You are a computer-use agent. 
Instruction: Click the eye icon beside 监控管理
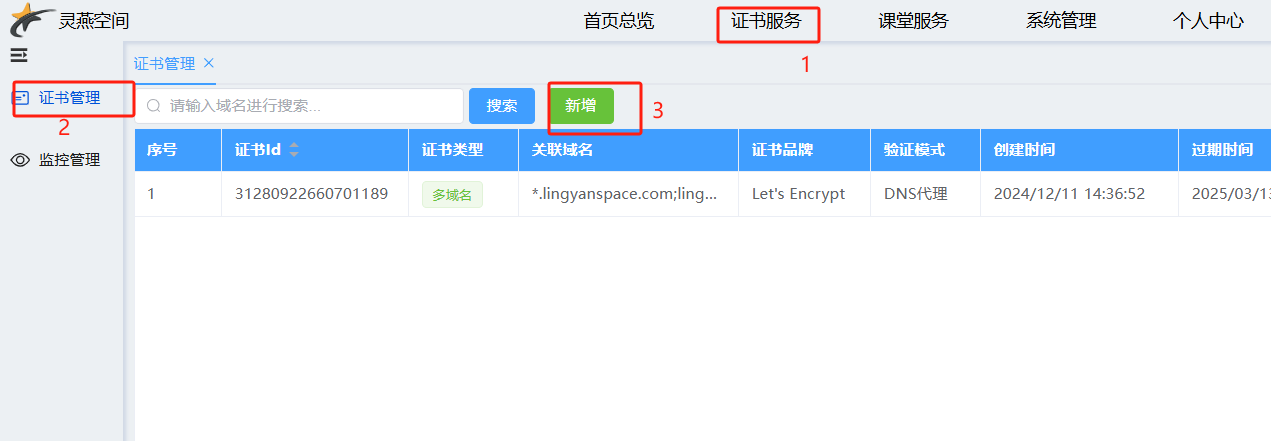[20, 160]
